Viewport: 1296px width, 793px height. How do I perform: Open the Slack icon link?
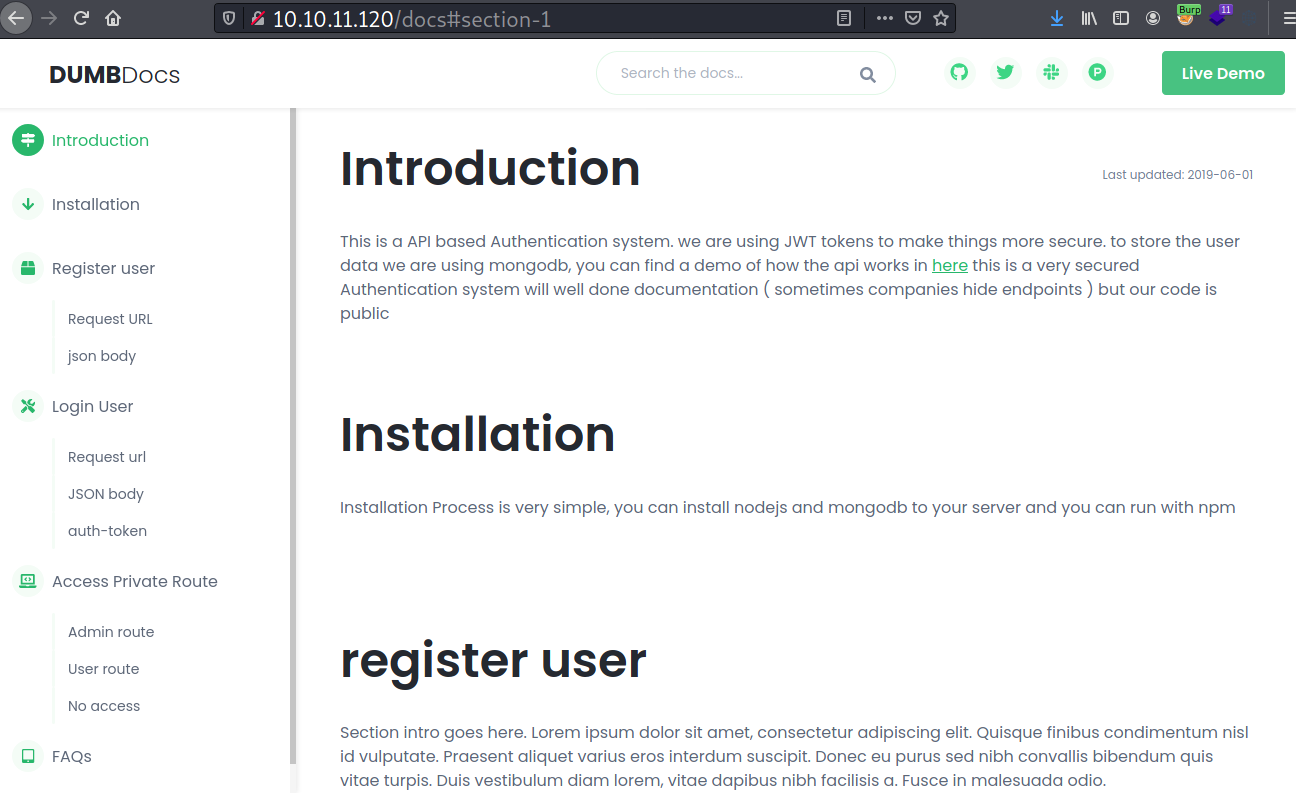click(x=1051, y=73)
